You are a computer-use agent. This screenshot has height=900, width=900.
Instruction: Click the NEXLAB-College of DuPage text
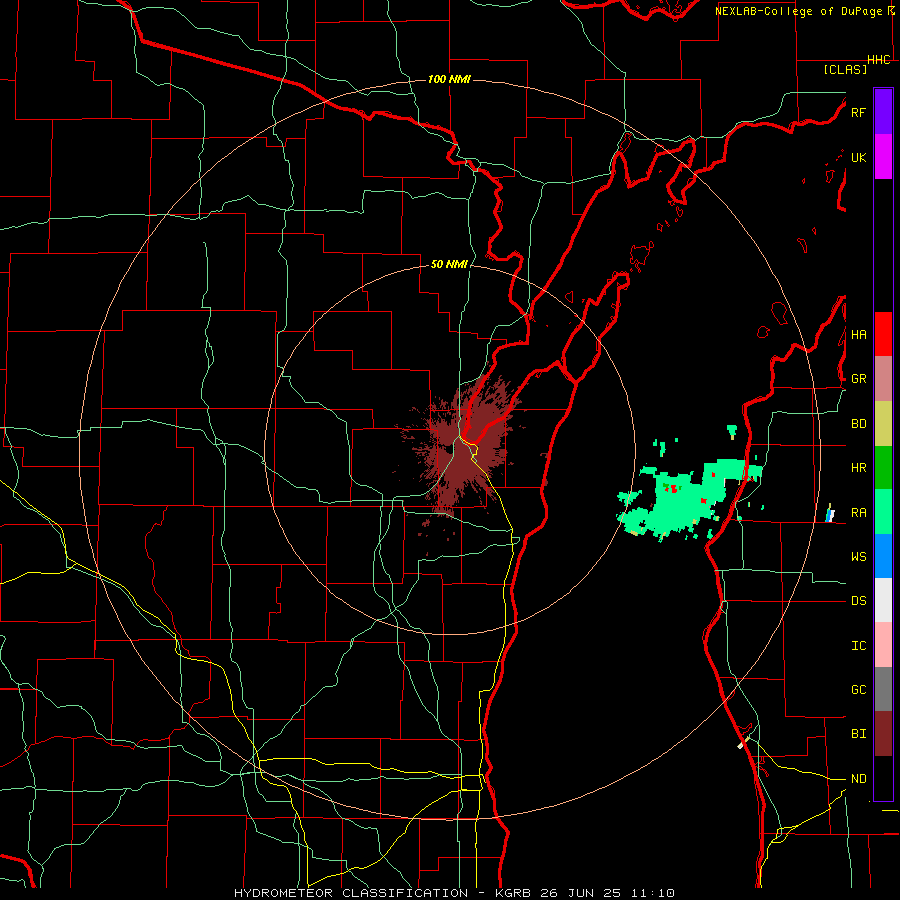[798, 11]
